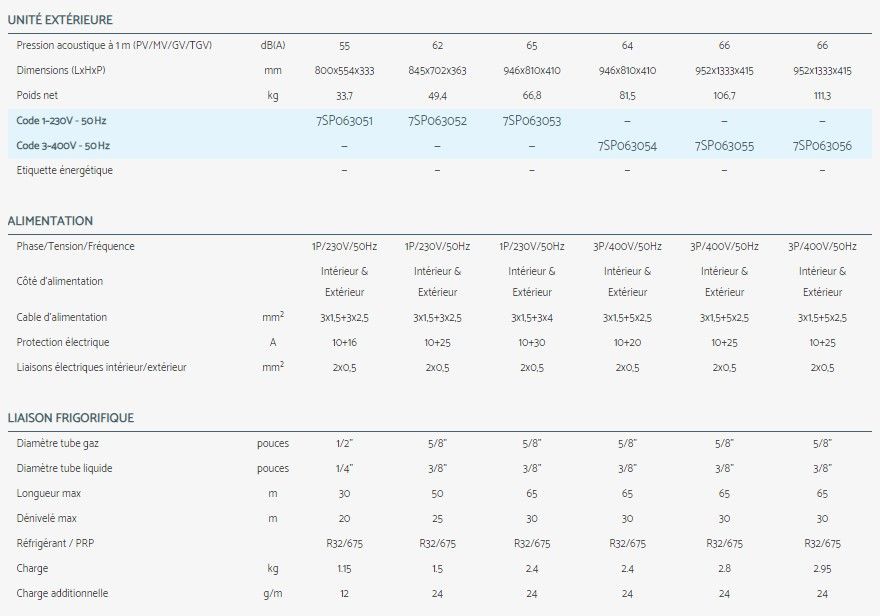Click the Code 1-230V - 50Hz row label
880x616 pixels.
(63, 121)
